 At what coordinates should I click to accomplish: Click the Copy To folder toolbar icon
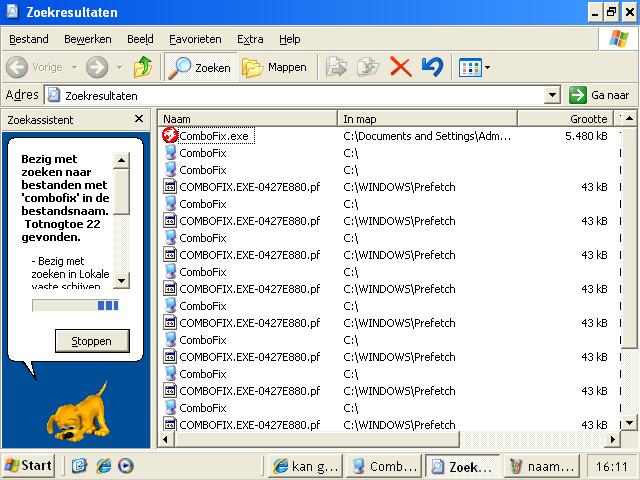pos(368,67)
